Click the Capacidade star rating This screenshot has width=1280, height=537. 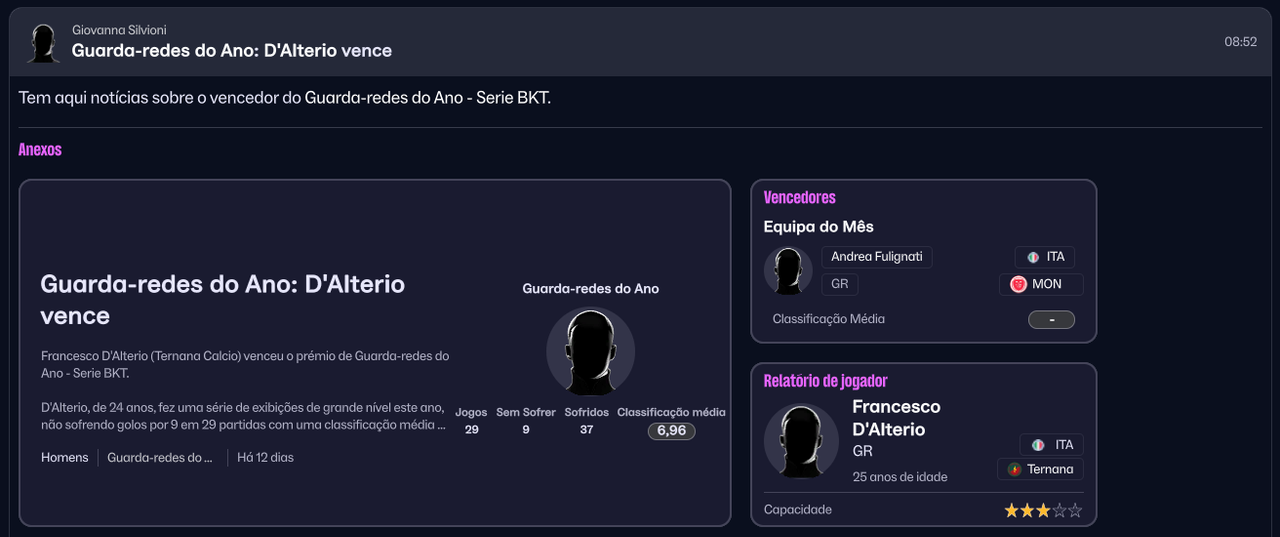(1043, 510)
